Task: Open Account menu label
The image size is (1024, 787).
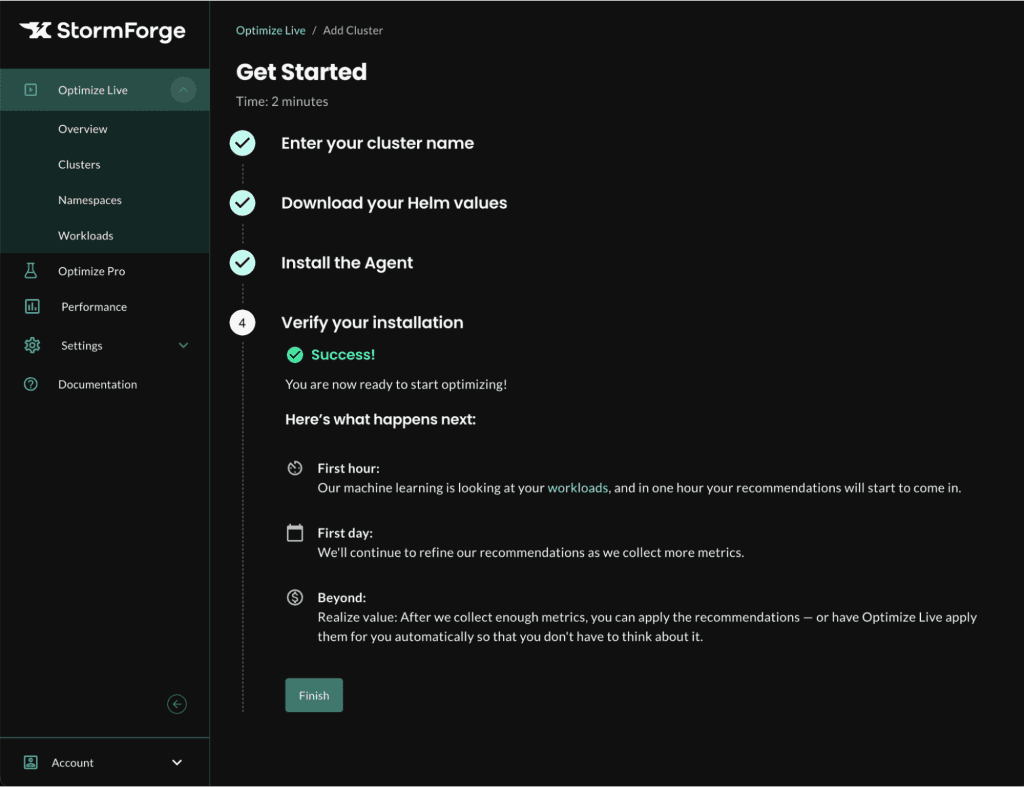Action: point(72,763)
